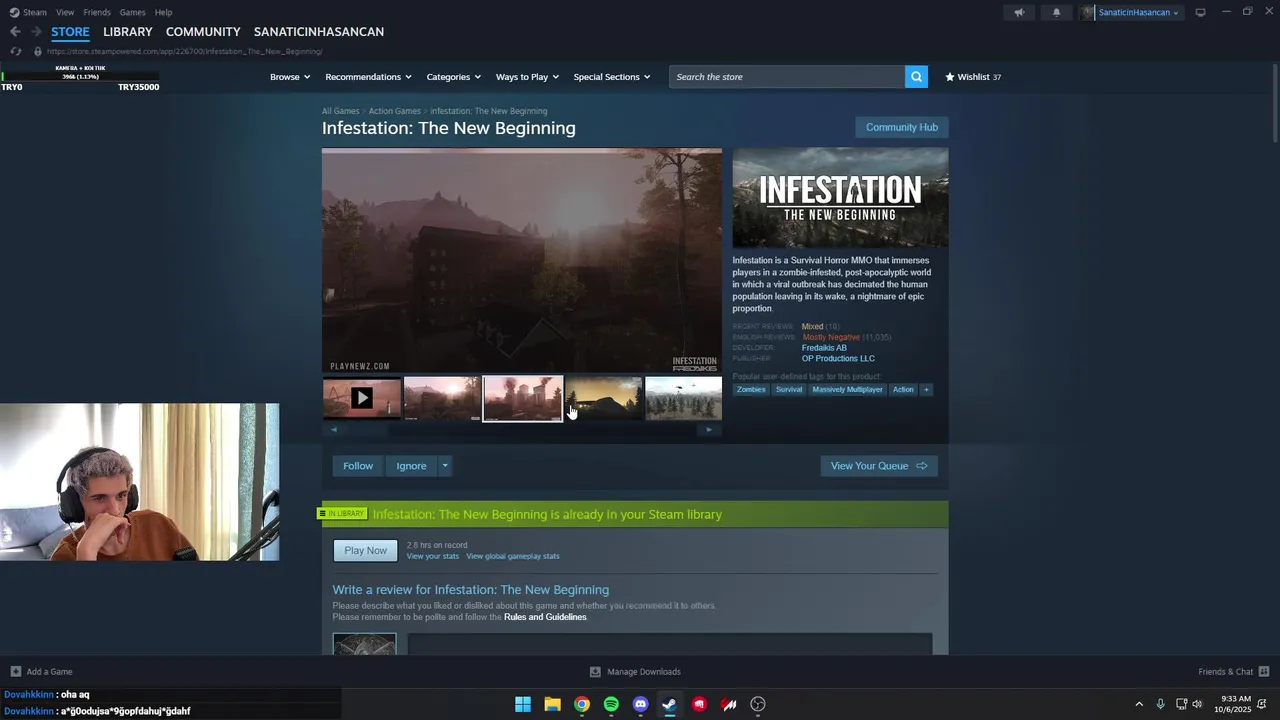Open OBS Studio from taskbar
Image resolution: width=1280 pixels, height=720 pixels.
click(x=758, y=704)
